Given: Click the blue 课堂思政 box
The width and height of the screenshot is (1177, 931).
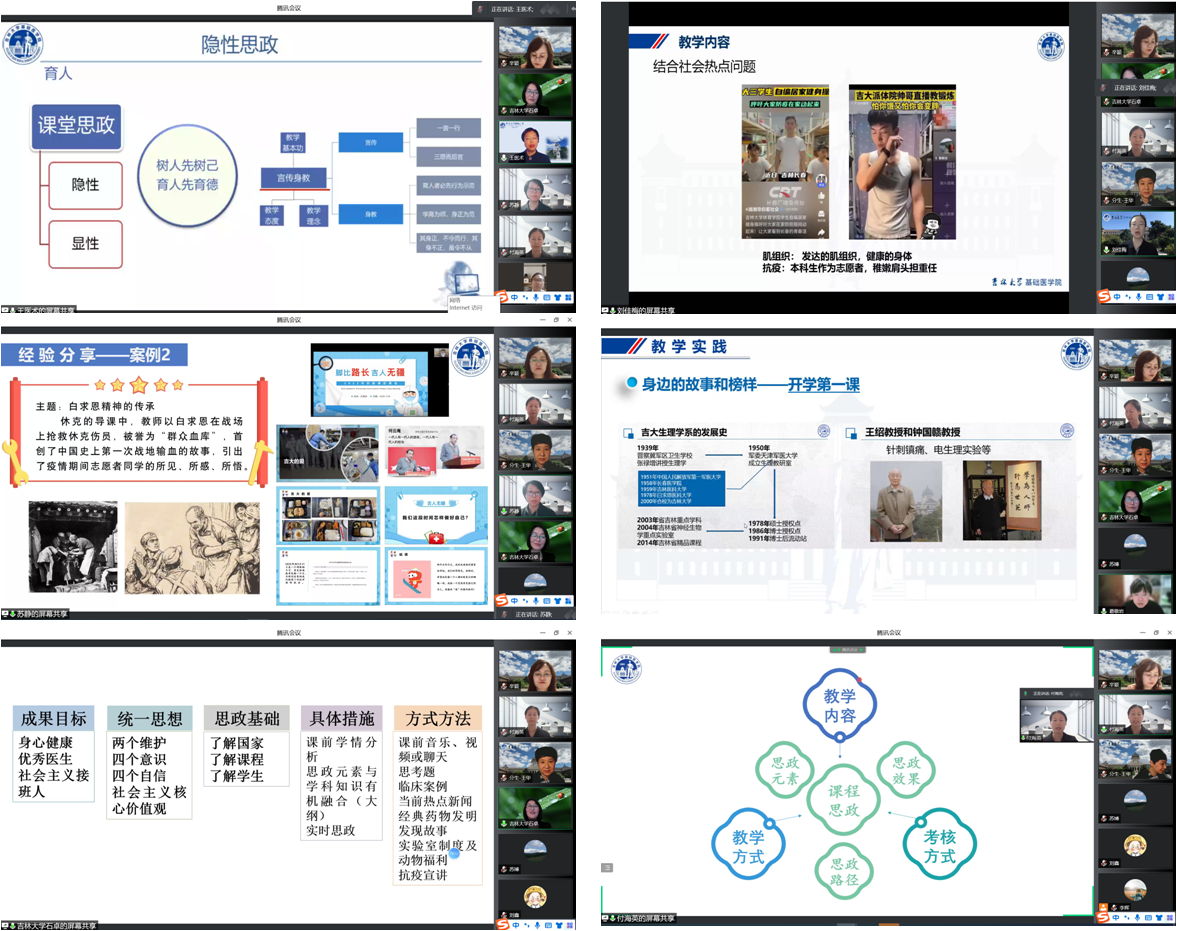Looking at the screenshot, I should pos(76,127).
